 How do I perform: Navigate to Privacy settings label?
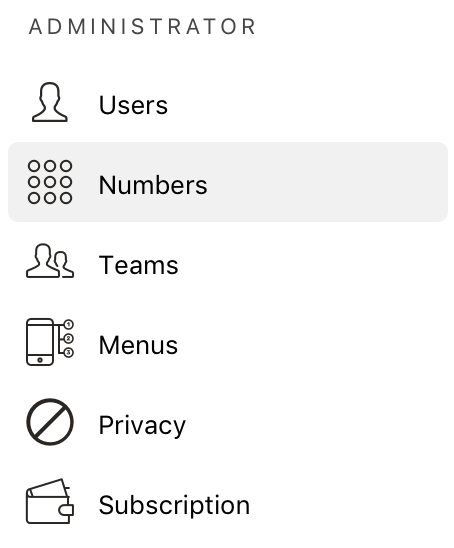click(x=142, y=425)
